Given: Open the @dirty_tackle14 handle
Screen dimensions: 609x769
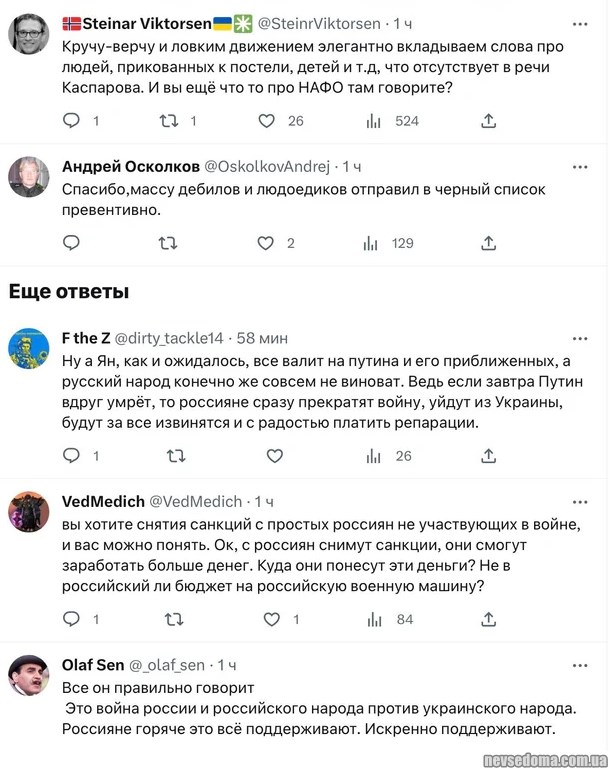Looking at the screenshot, I should 170,337.
